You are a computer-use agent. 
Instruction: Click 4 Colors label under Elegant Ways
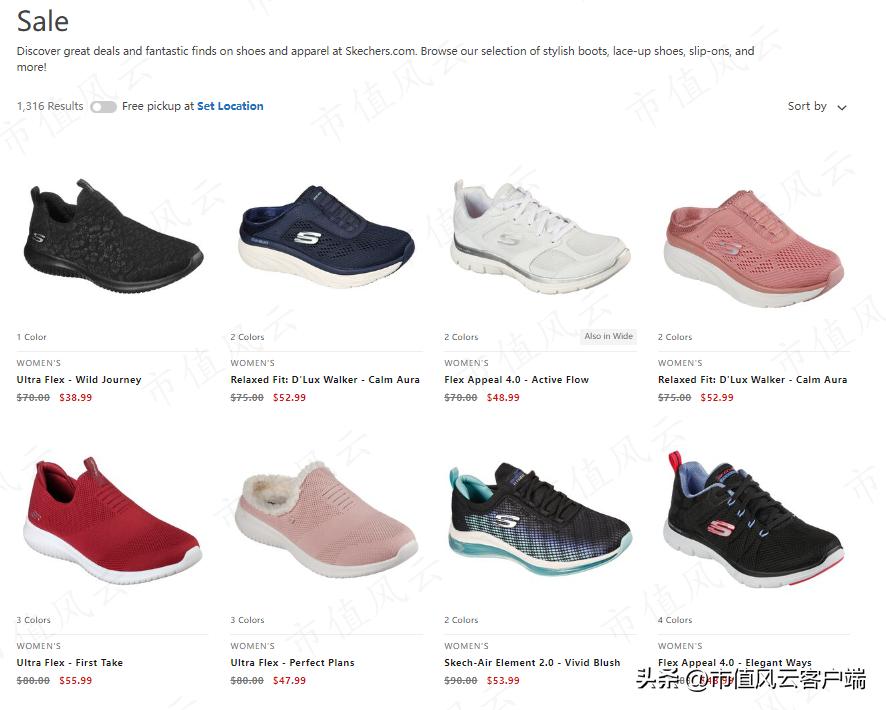pos(675,620)
